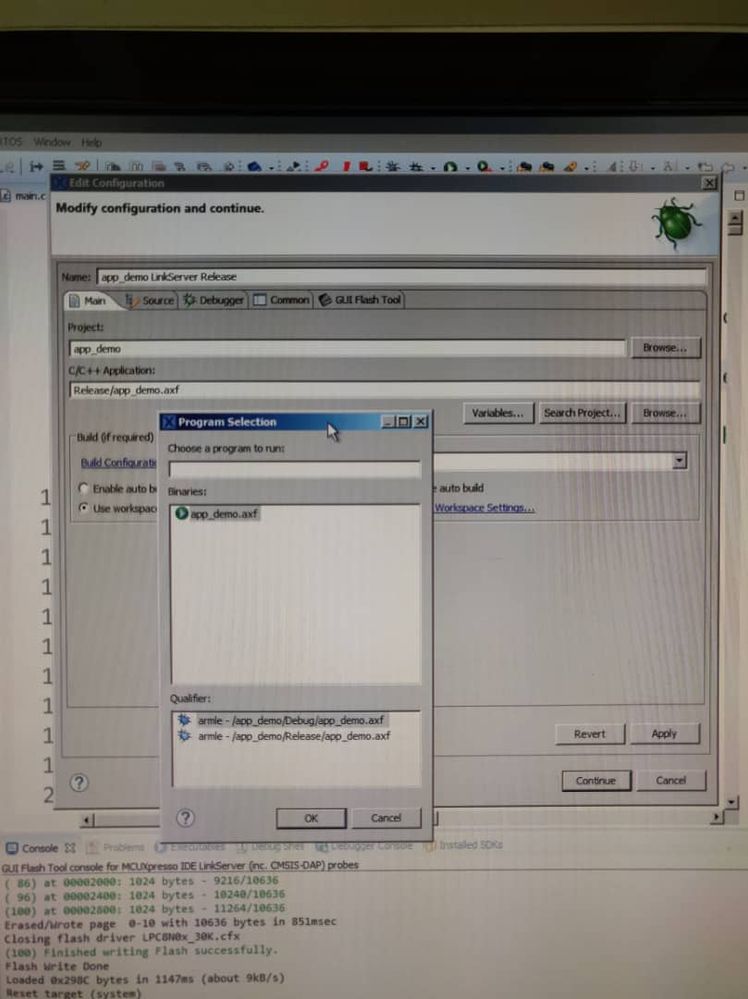
Task: Click OK in Program Selection dialog
Action: [311, 818]
